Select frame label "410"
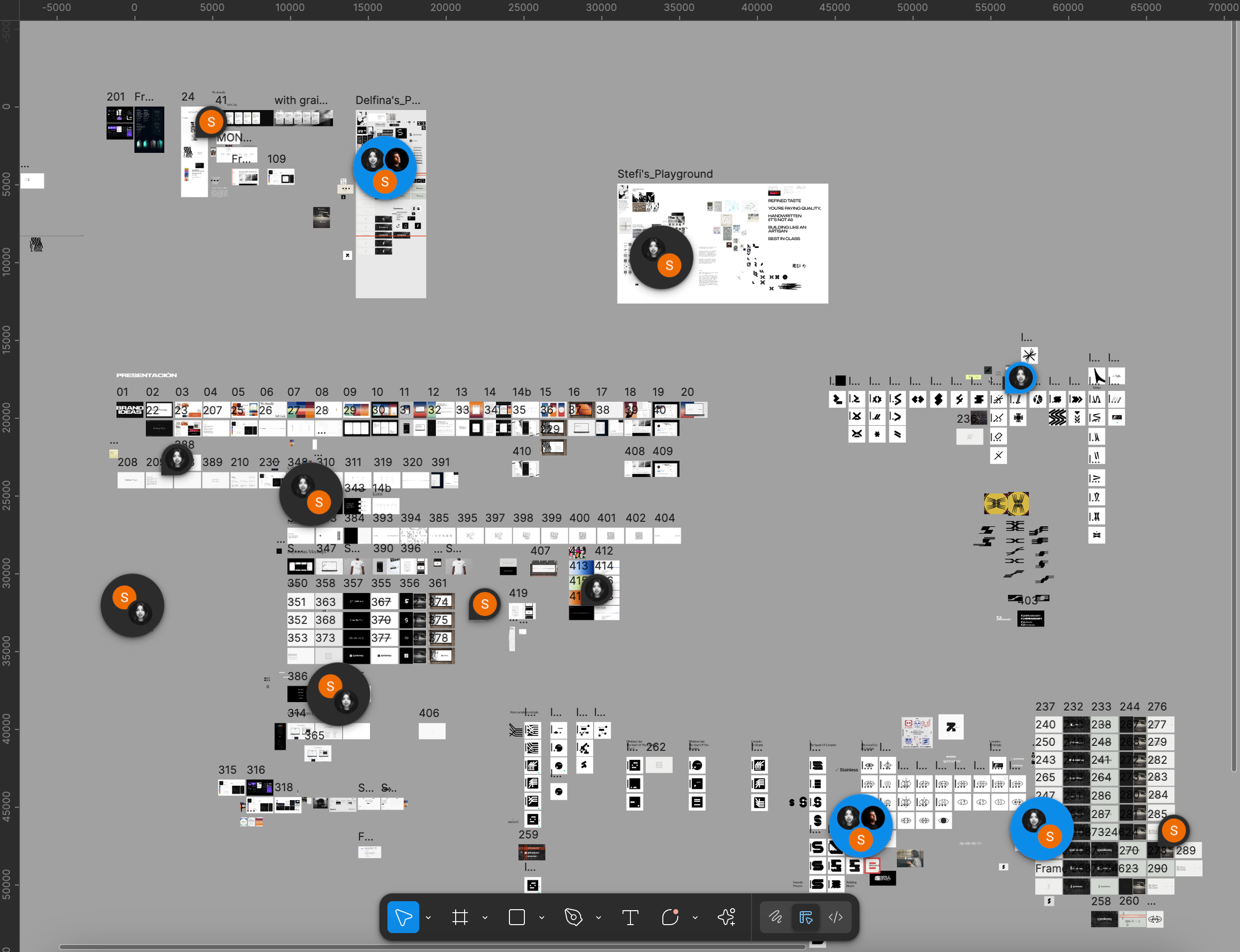Screen dimensions: 1240x952 pos(522,451)
